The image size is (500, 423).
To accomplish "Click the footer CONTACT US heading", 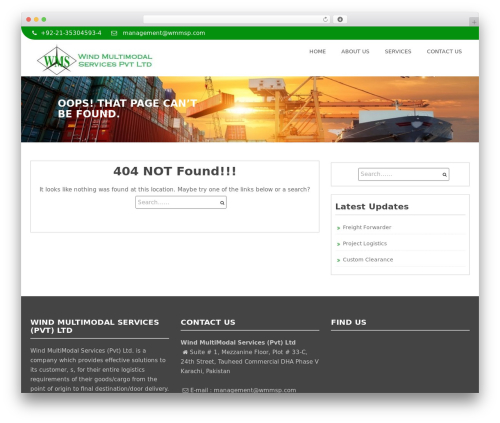I will 208,323.
